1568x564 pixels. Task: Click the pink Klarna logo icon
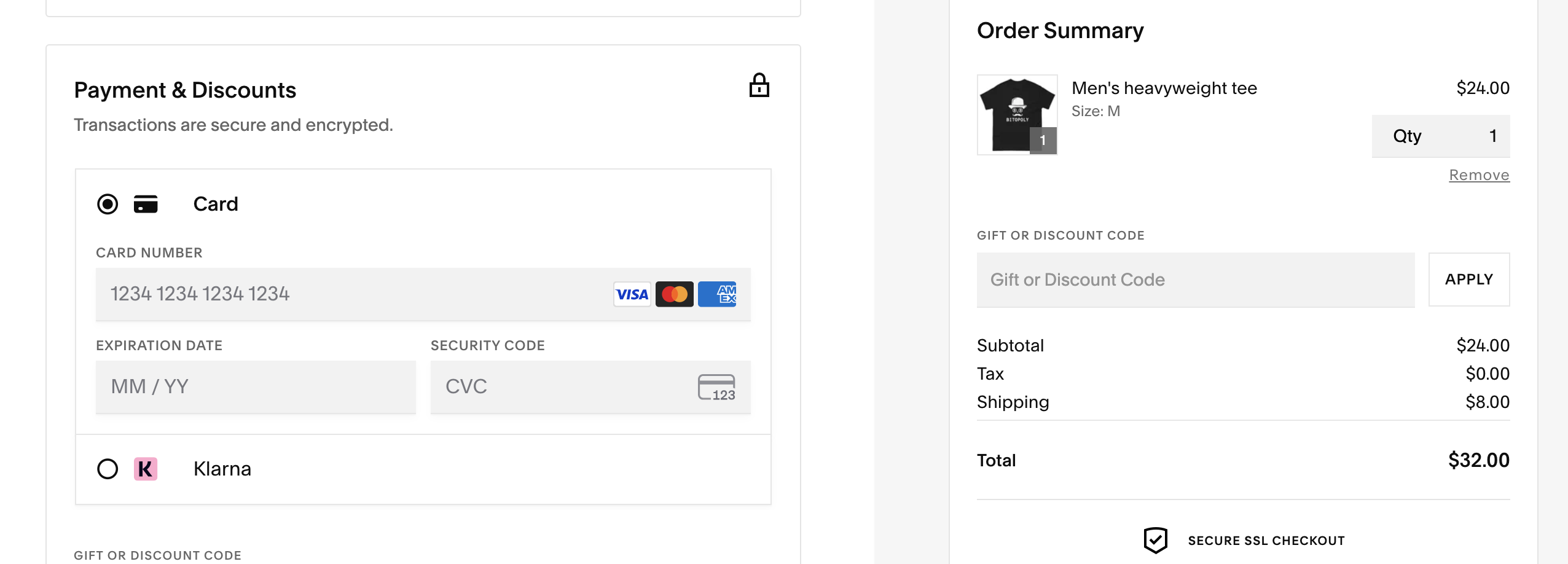pyautogui.click(x=146, y=469)
